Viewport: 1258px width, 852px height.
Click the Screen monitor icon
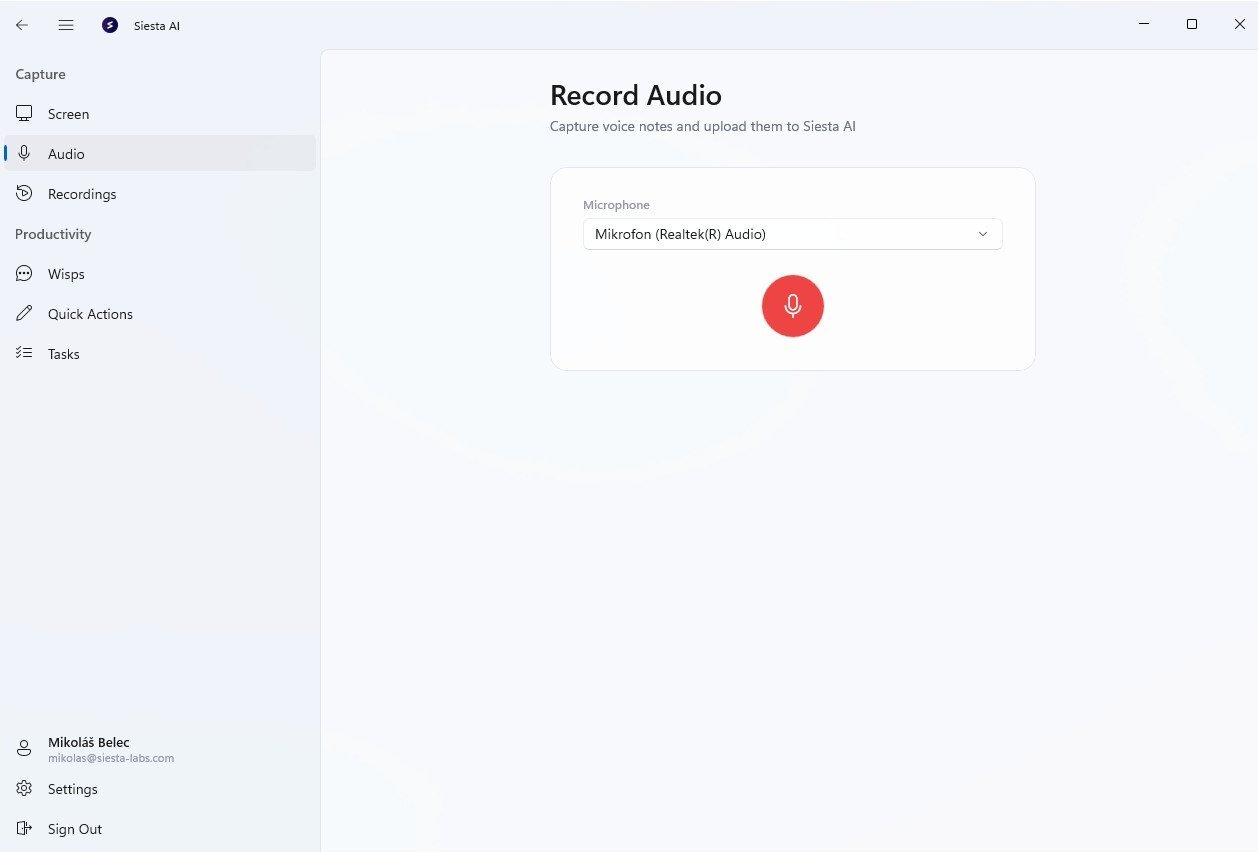(24, 114)
